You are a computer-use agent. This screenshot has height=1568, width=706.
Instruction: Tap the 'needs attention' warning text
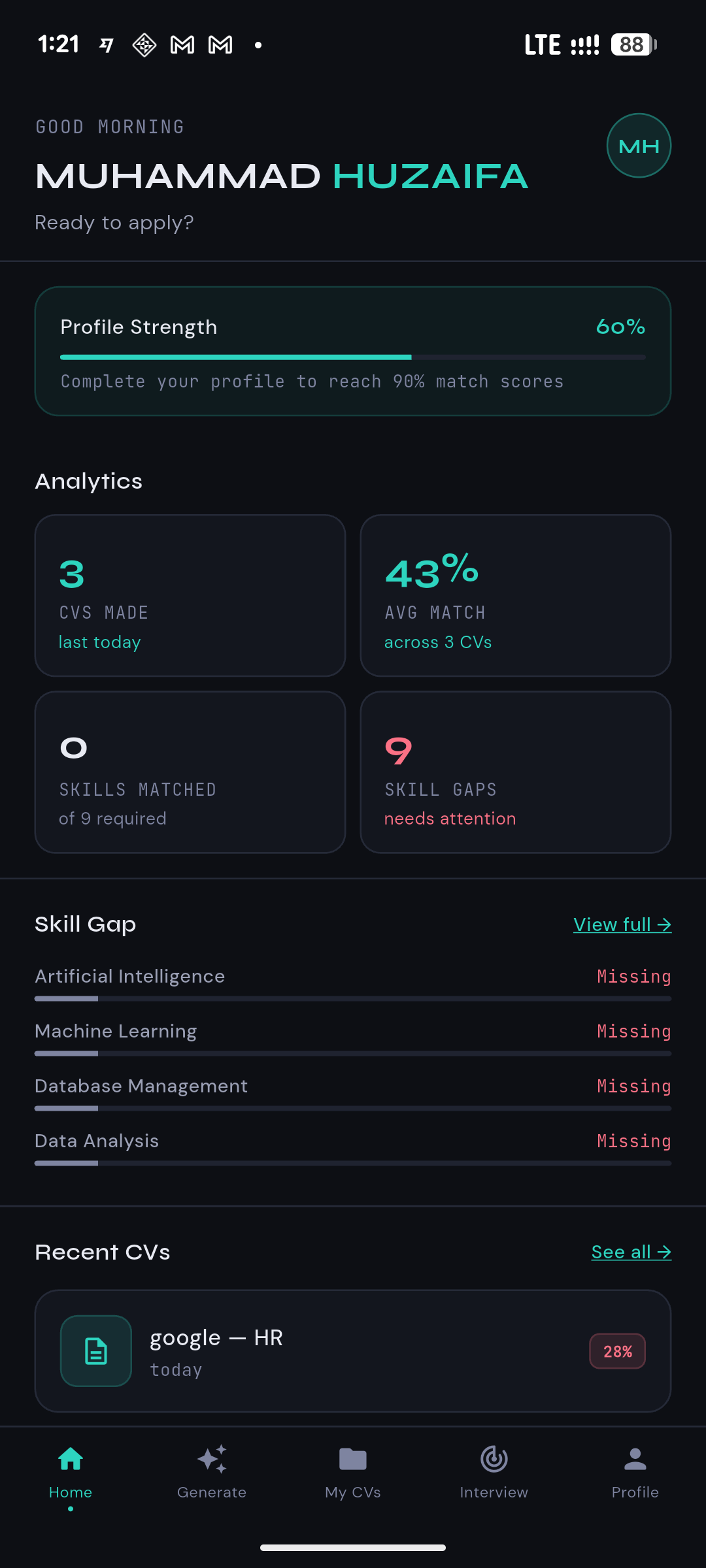(x=450, y=819)
